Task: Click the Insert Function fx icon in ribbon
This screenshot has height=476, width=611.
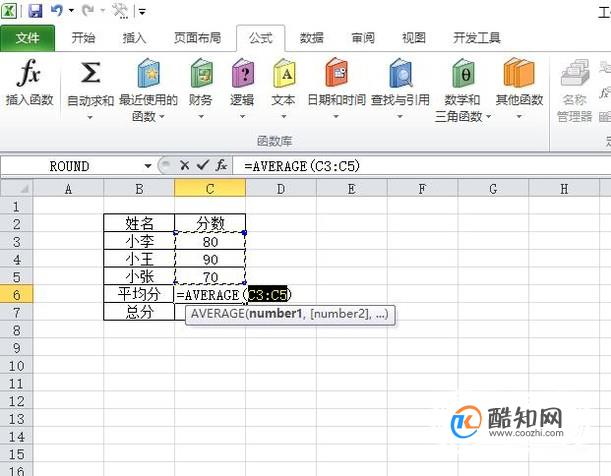Action: [29, 73]
